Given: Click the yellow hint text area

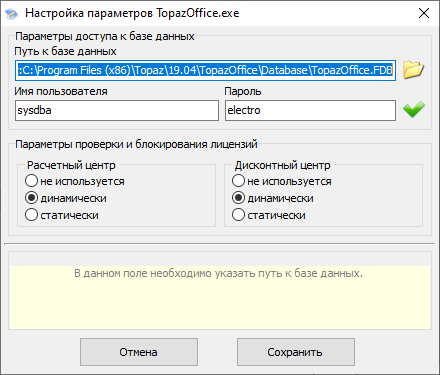Looking at the screenshot, I should pyautogui.click(x=220, y=297).
